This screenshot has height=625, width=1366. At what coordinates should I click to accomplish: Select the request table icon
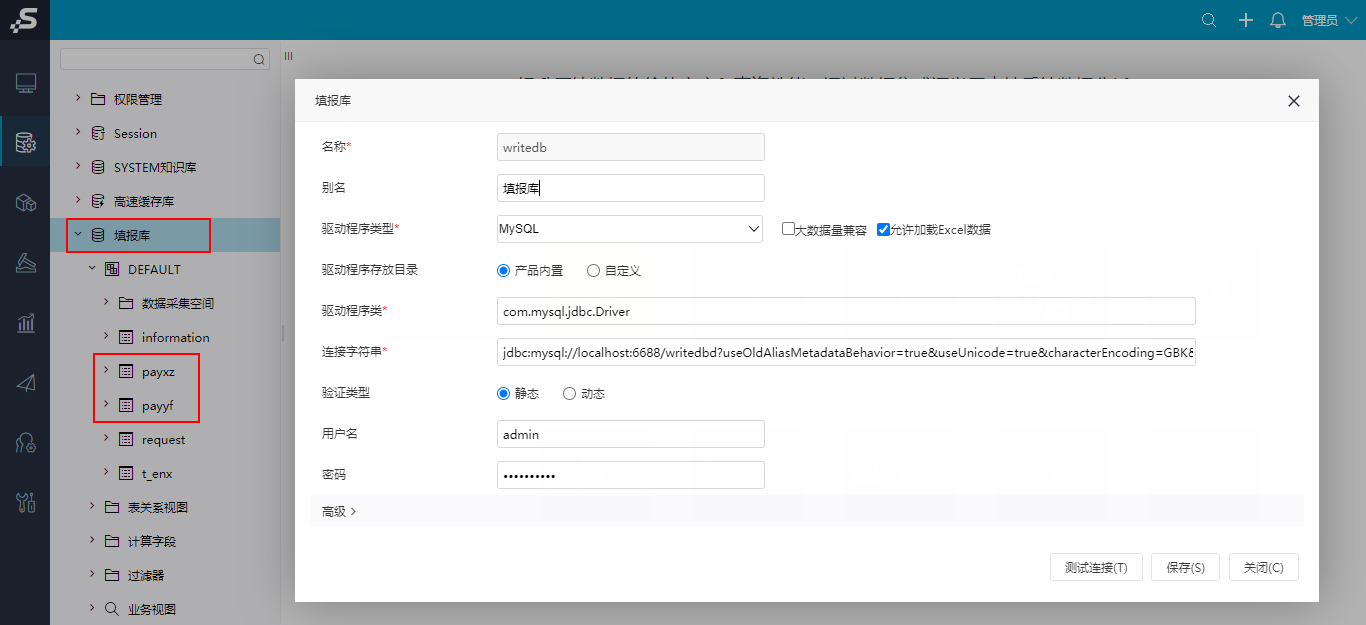point(125,439)
